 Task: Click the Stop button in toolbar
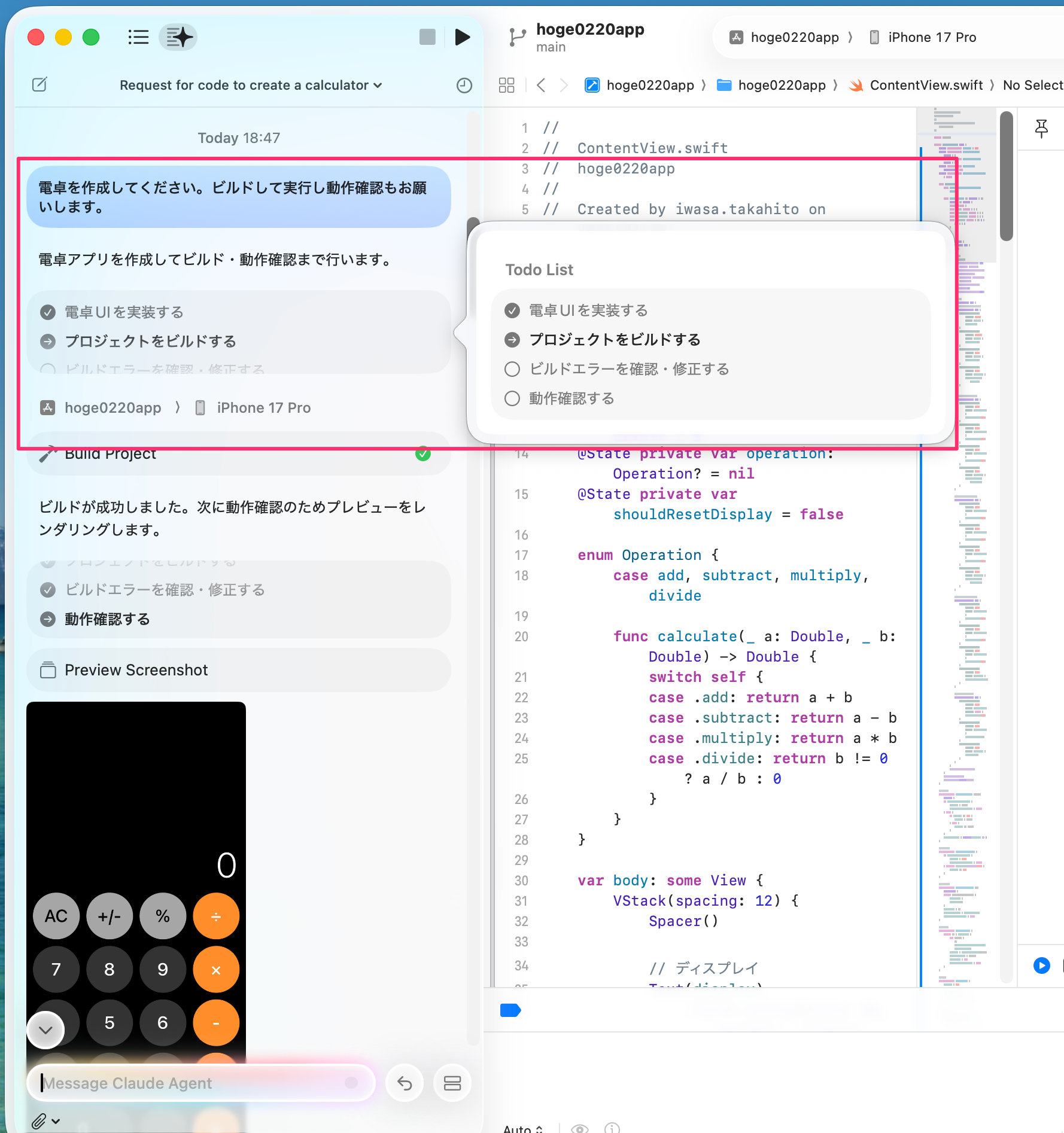427,37
